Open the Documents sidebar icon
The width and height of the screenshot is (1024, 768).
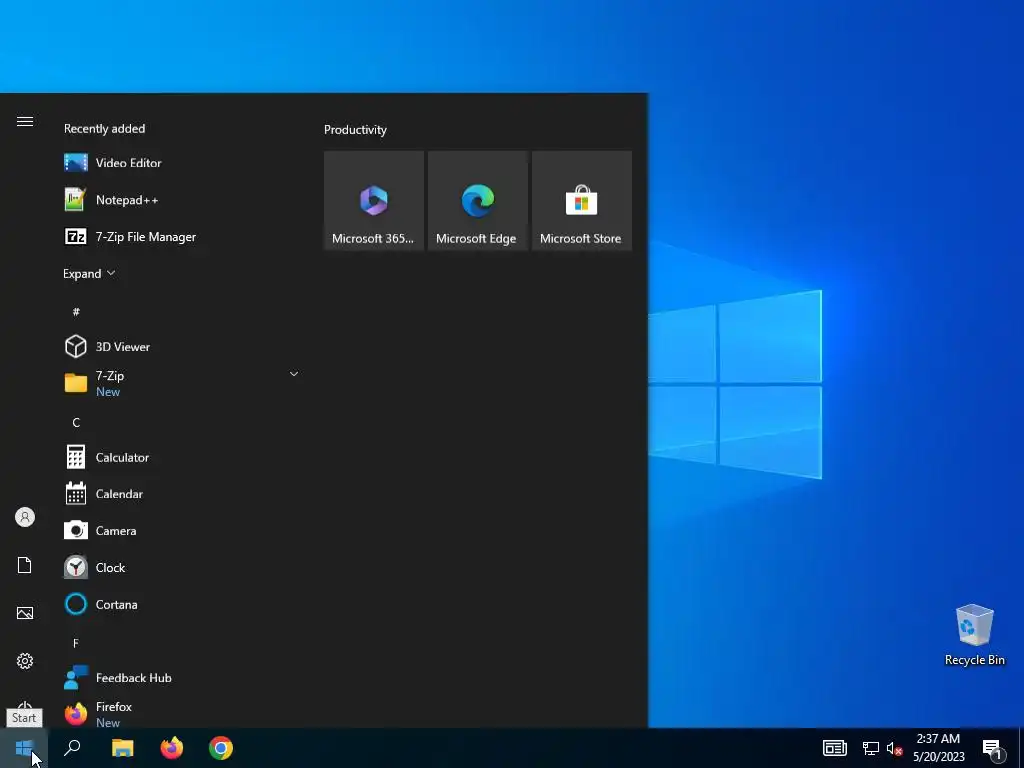(x=25, y=565)
